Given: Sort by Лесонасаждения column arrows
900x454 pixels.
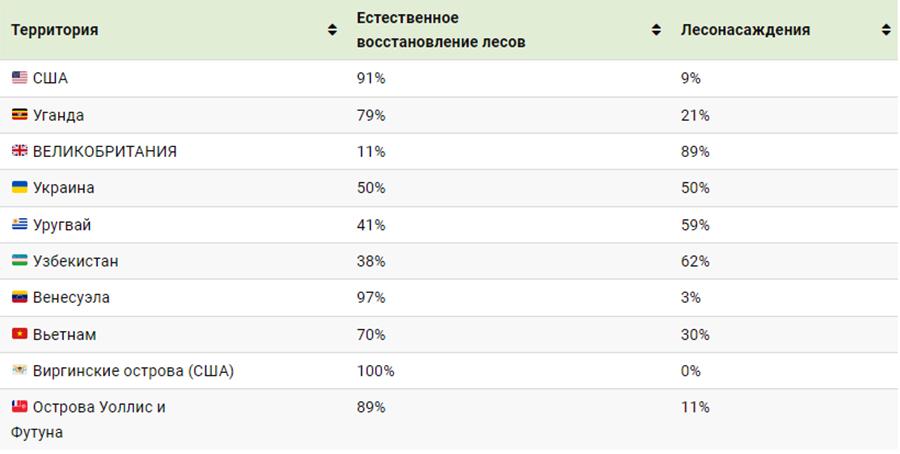Looking at the screenshot, I should (886, 30).
